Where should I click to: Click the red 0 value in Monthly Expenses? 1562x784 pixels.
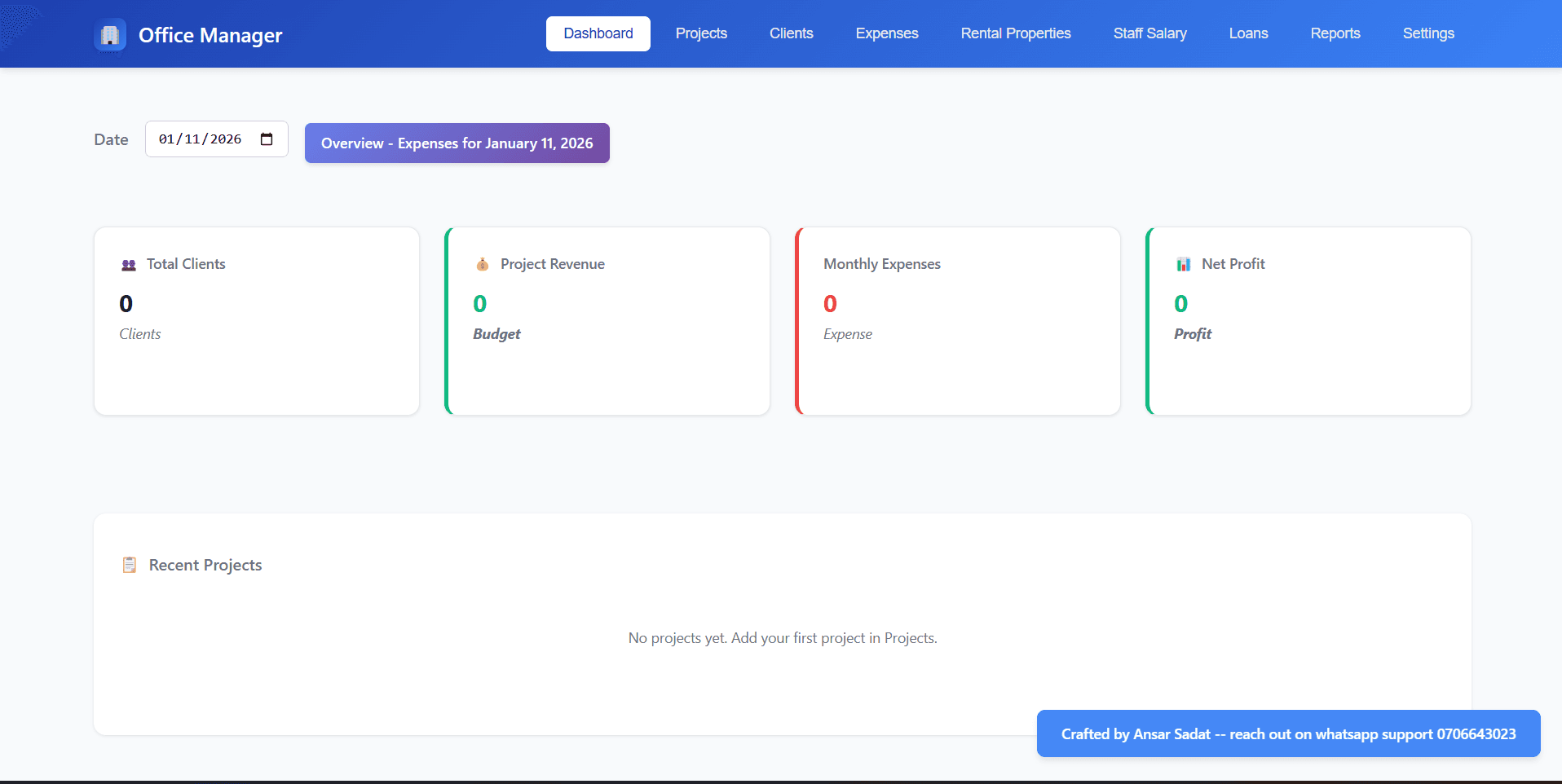830,304
